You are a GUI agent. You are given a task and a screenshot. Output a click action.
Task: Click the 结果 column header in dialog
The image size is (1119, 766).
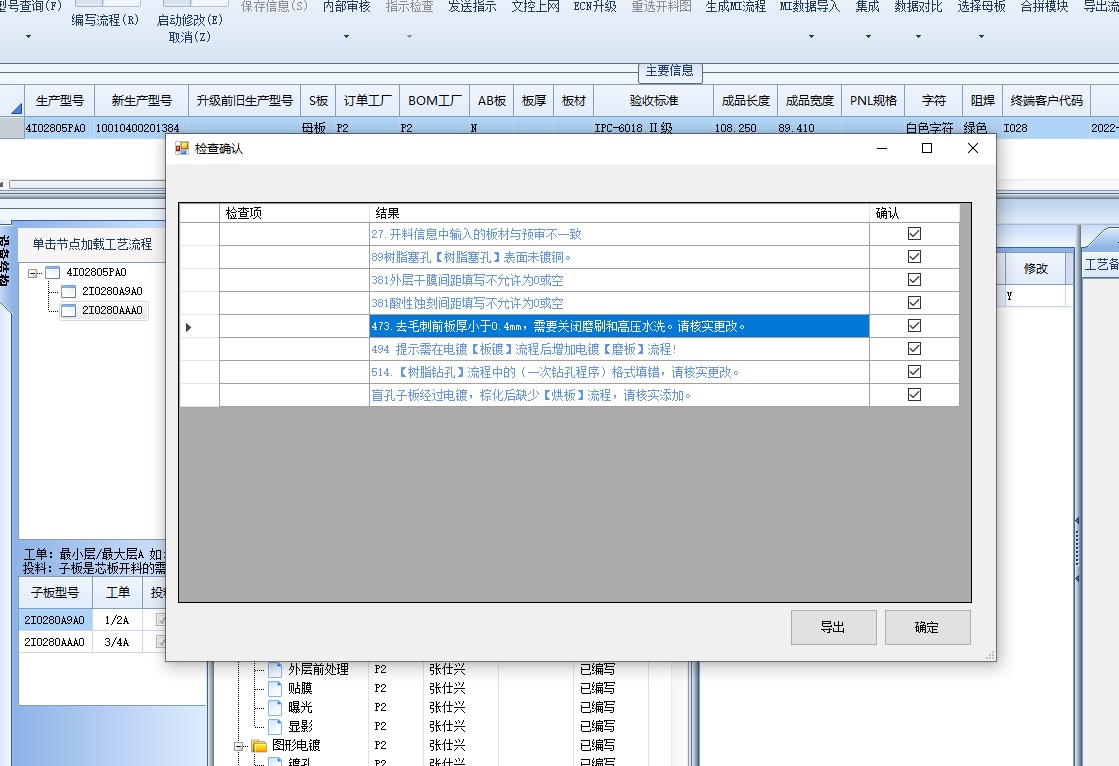pyautogui.click(x=619, y=213)
